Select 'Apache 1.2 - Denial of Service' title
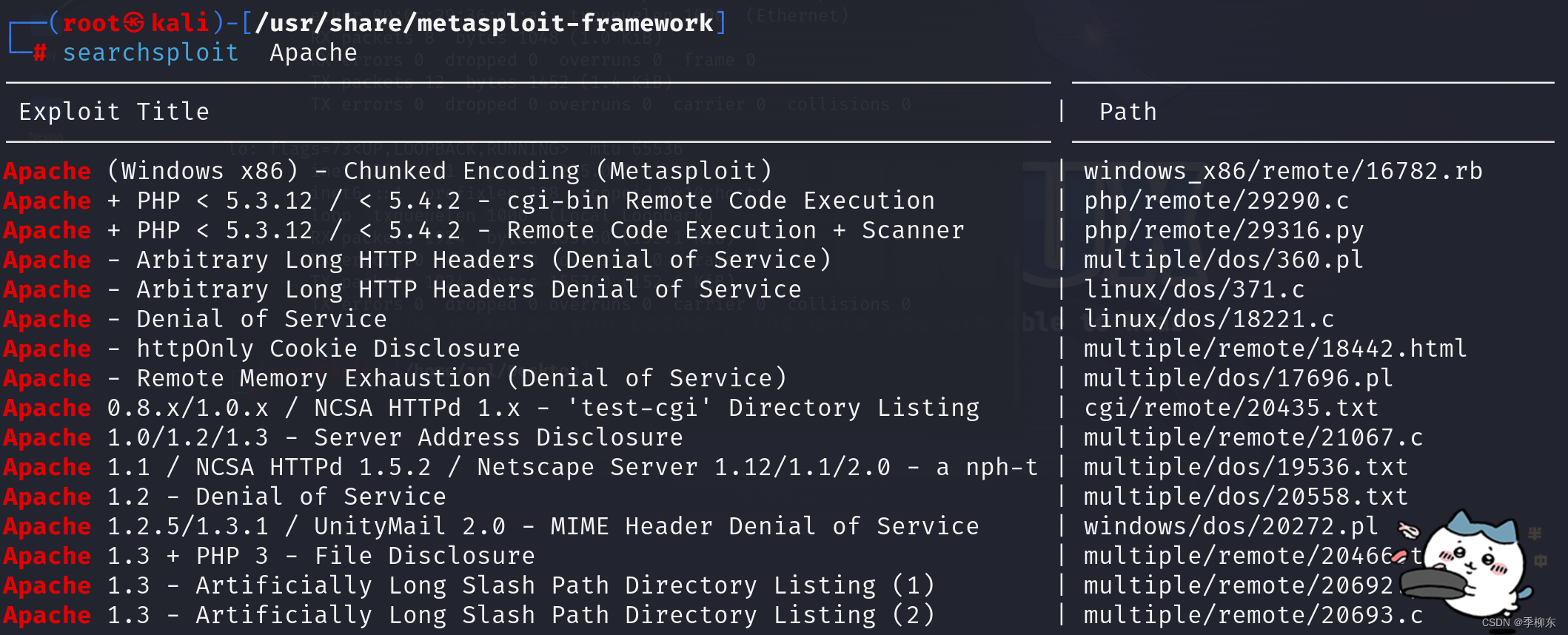Viewport: 1568px width, 635px height. [x=225, y=497]
